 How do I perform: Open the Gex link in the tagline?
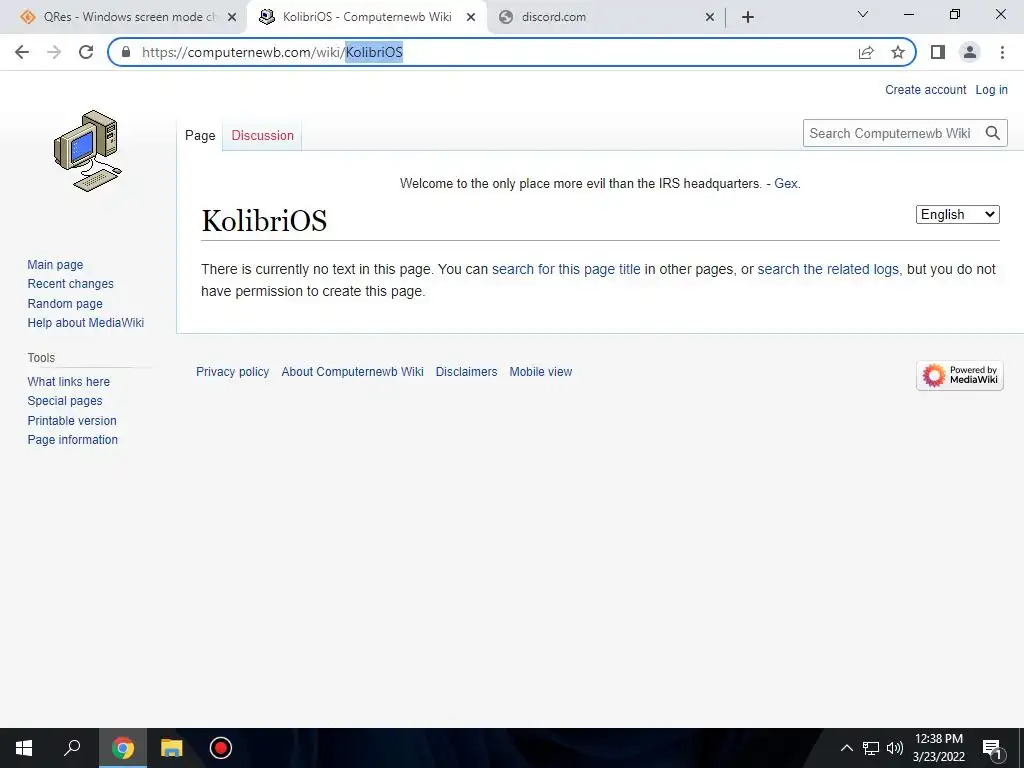click(786, 184)
